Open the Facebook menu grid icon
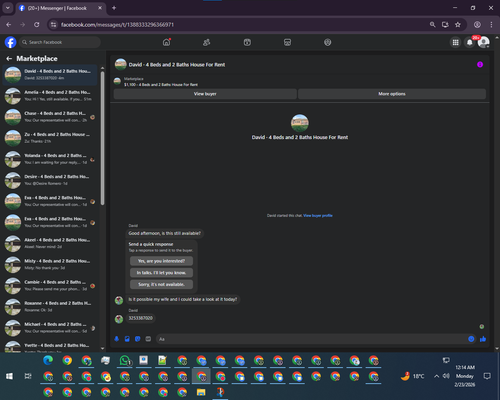 tap(455, 42)
